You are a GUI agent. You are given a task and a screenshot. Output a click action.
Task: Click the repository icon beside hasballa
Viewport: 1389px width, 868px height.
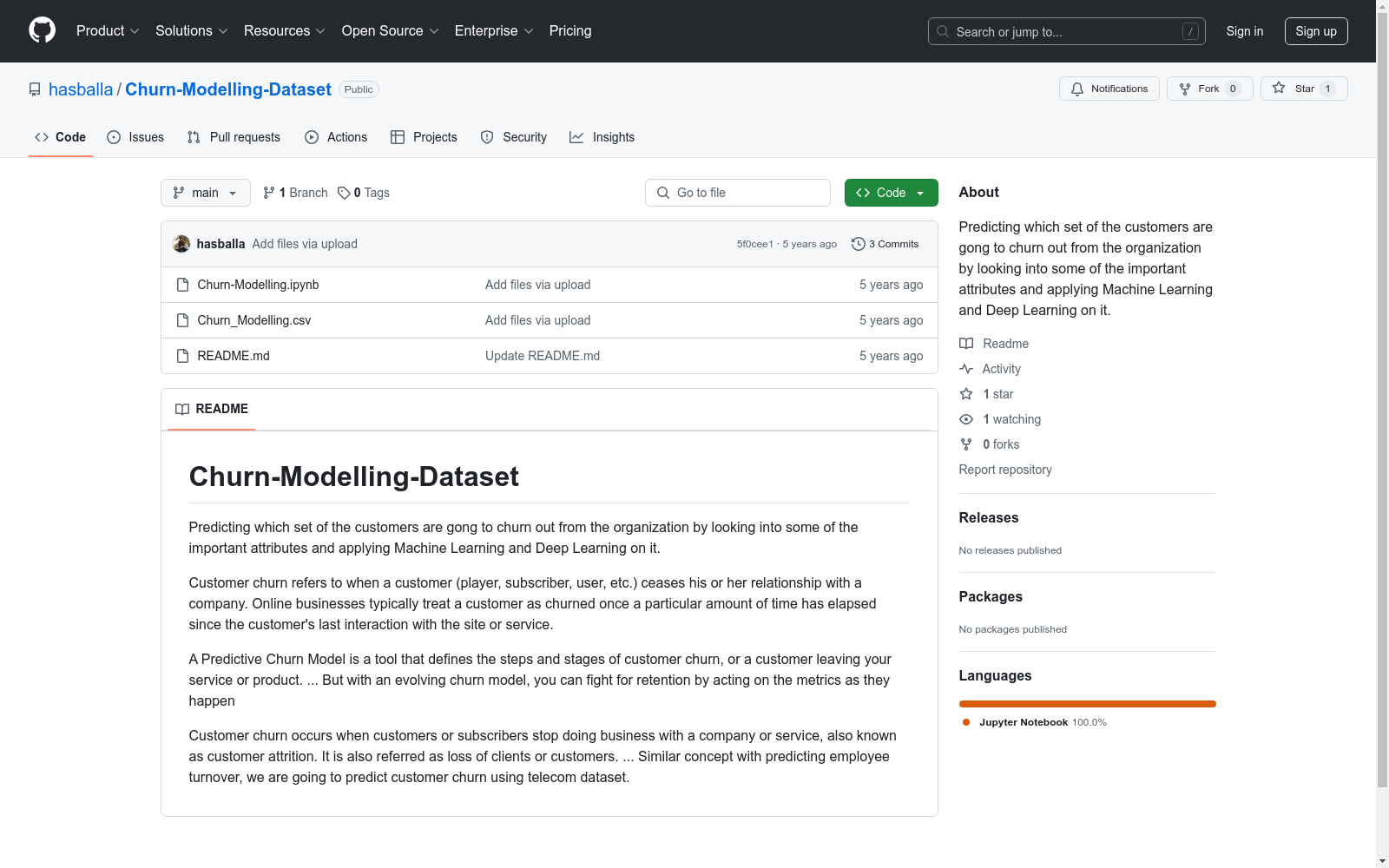(x=35, y=89)
